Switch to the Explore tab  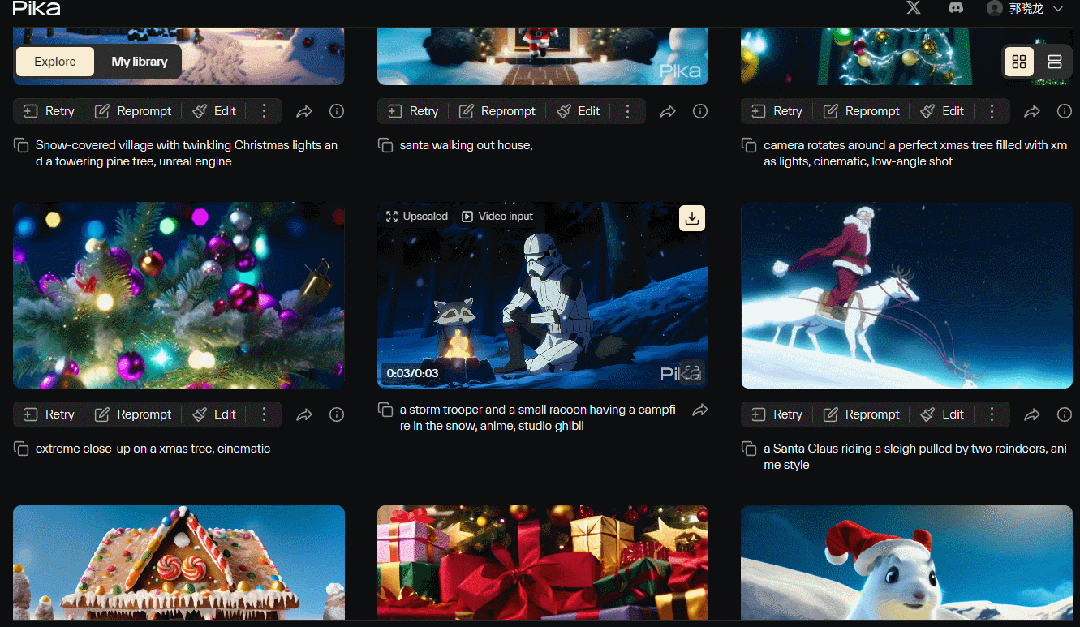(55, 61)
